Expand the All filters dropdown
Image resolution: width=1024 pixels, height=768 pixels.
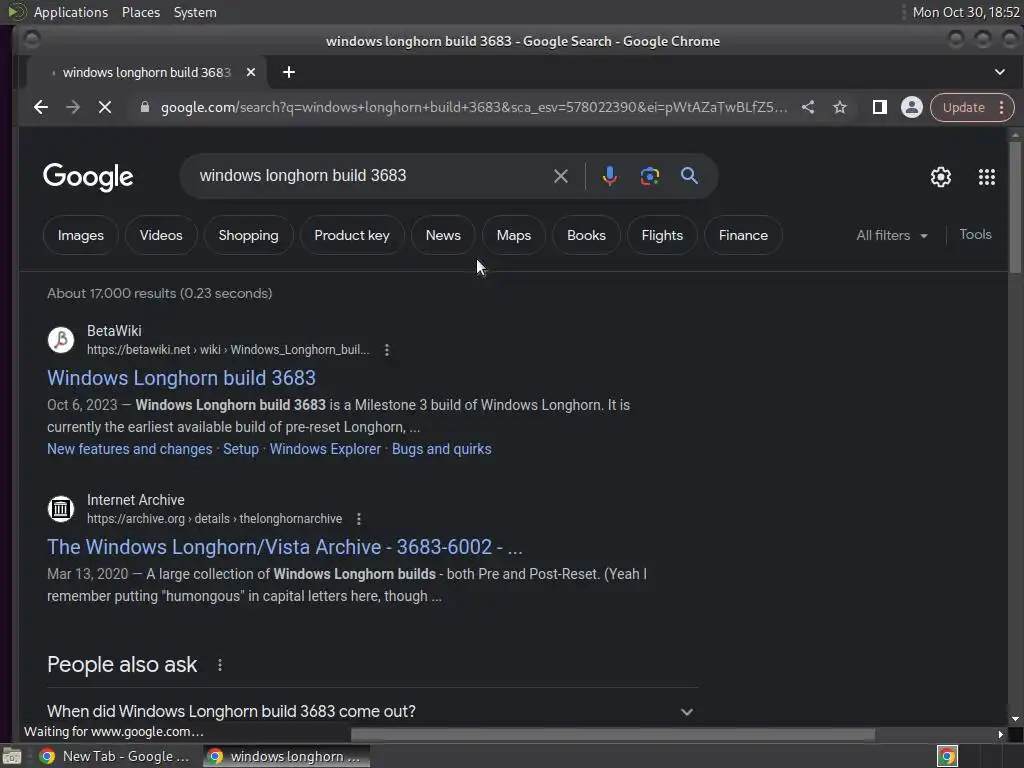(x=891, y=235)
